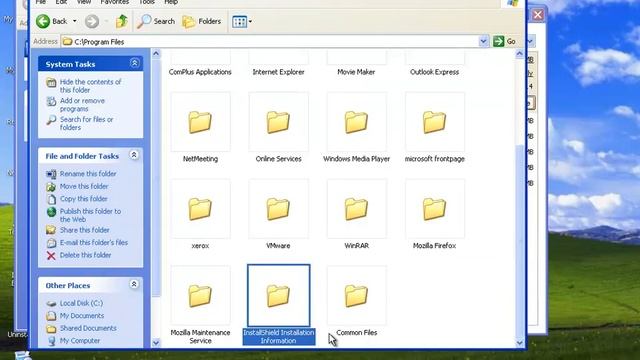
Task: Toggle the Folders pane
Action: 202,21
